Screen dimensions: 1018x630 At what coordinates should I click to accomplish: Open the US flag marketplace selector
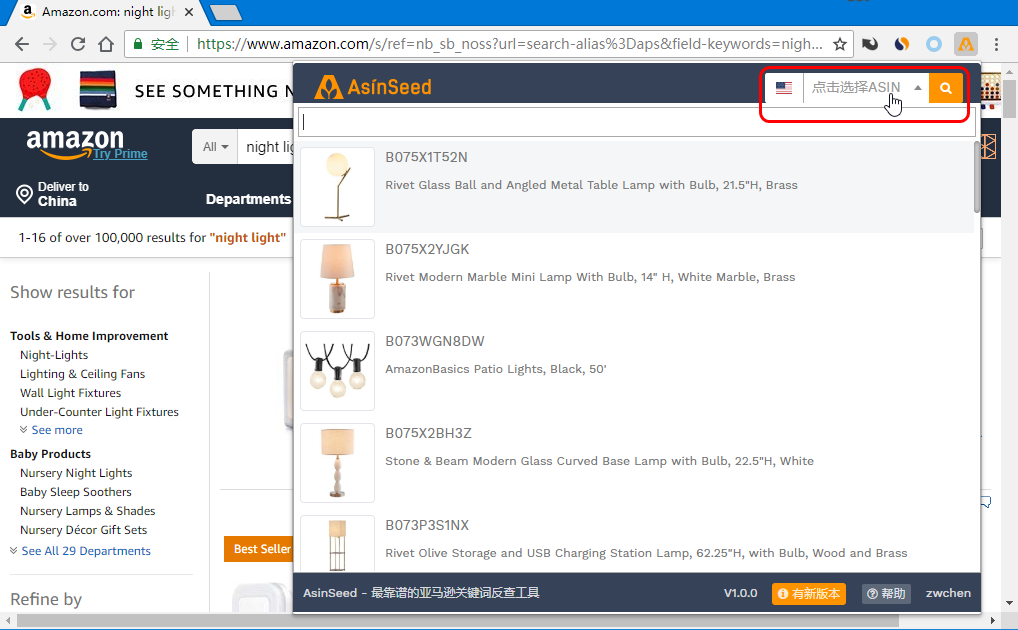click(x=784, y=88)
